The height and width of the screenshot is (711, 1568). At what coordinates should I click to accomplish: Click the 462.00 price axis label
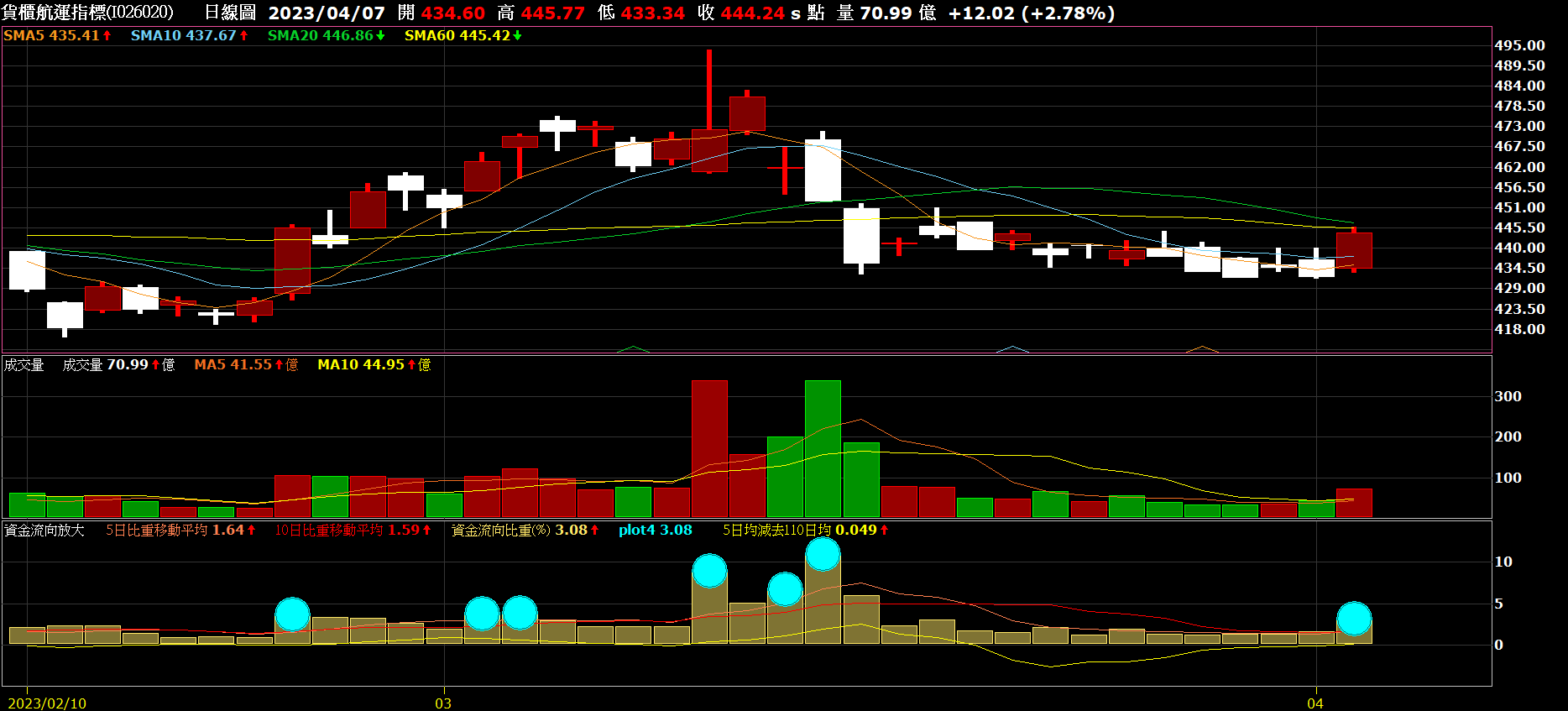(1519, 167)
